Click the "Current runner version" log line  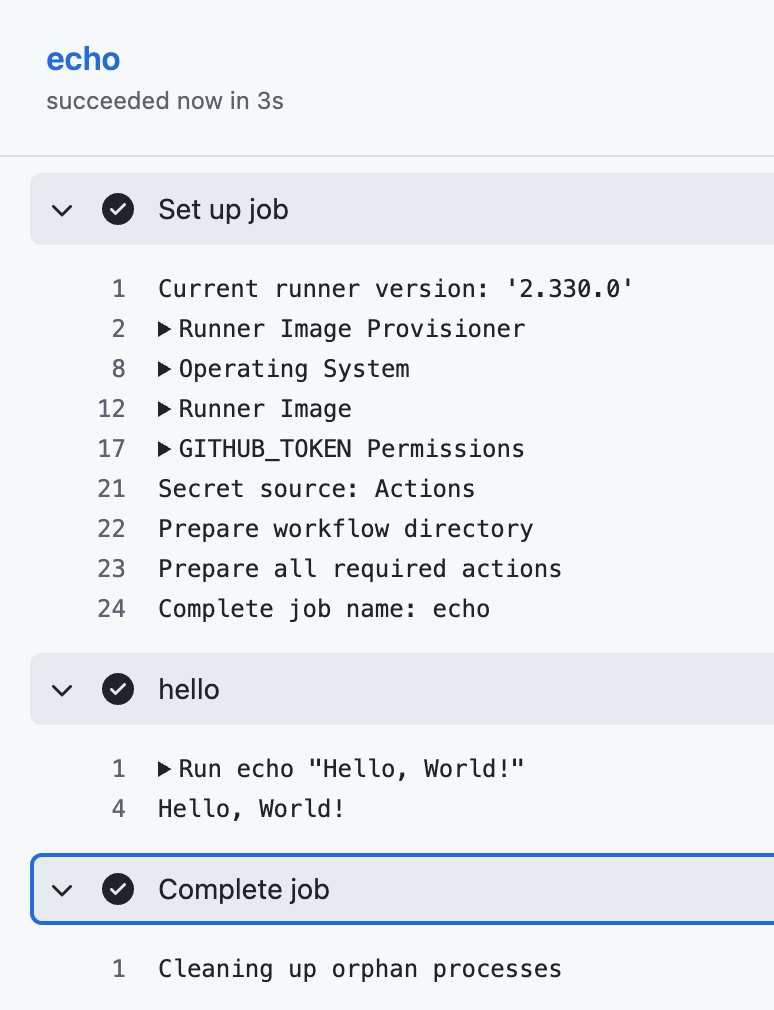point(396,289)
